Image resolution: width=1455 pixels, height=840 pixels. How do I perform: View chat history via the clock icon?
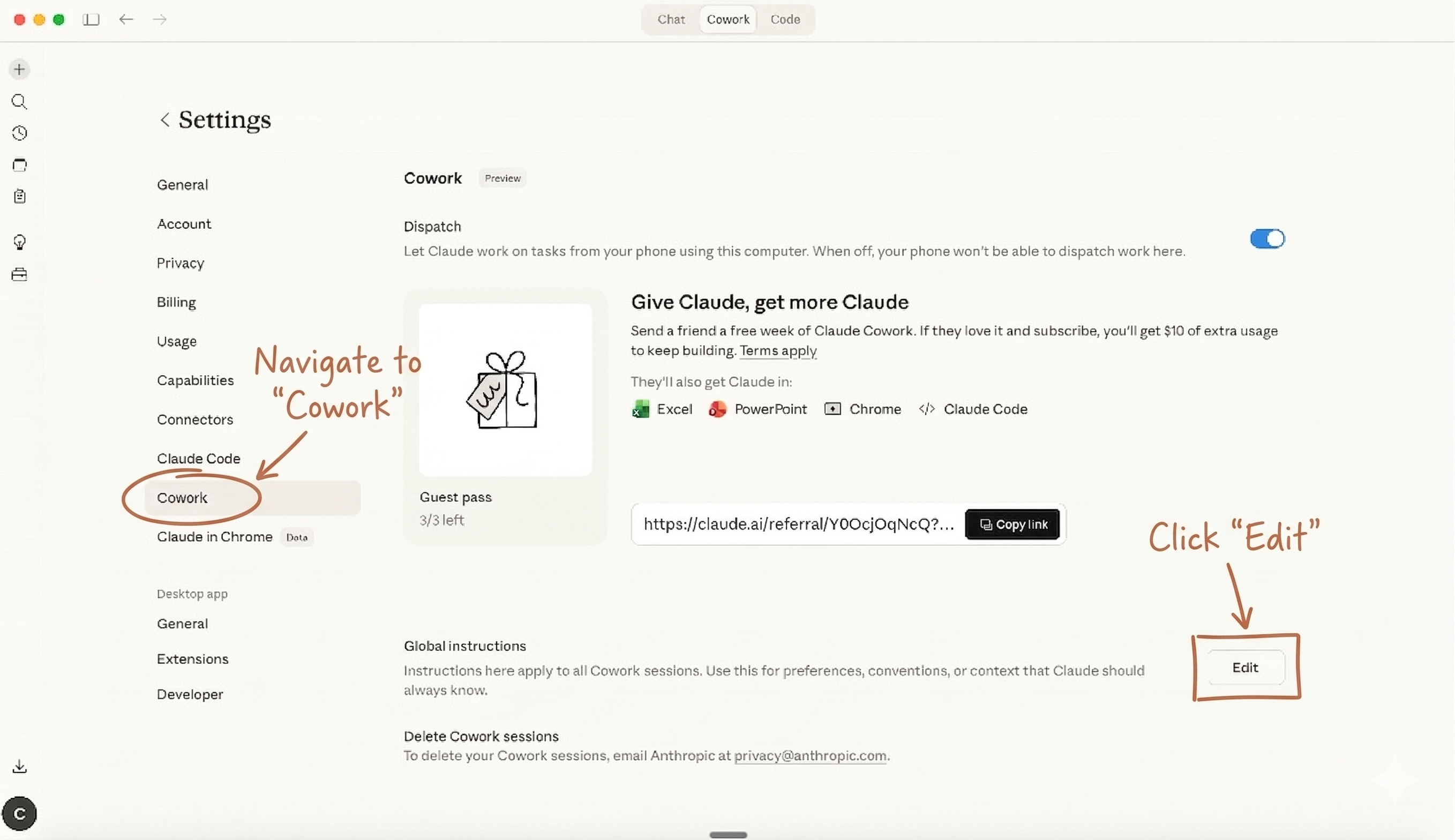point(19,133)
